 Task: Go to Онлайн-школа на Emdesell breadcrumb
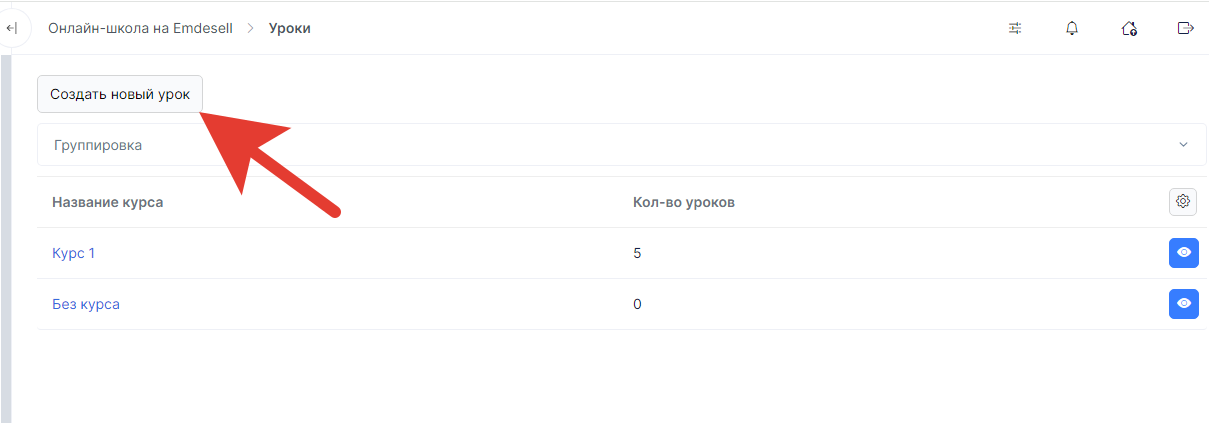pos(140,28)
